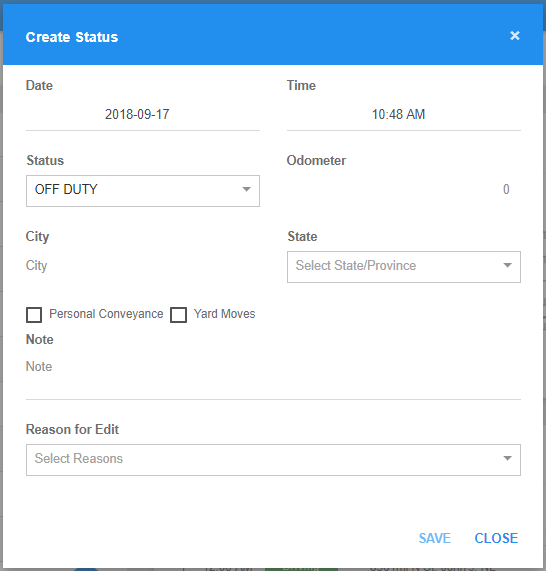The width and height of the screenshot is (546, 571).
Task: Click the Create Status header title
Action: (72, 37)
